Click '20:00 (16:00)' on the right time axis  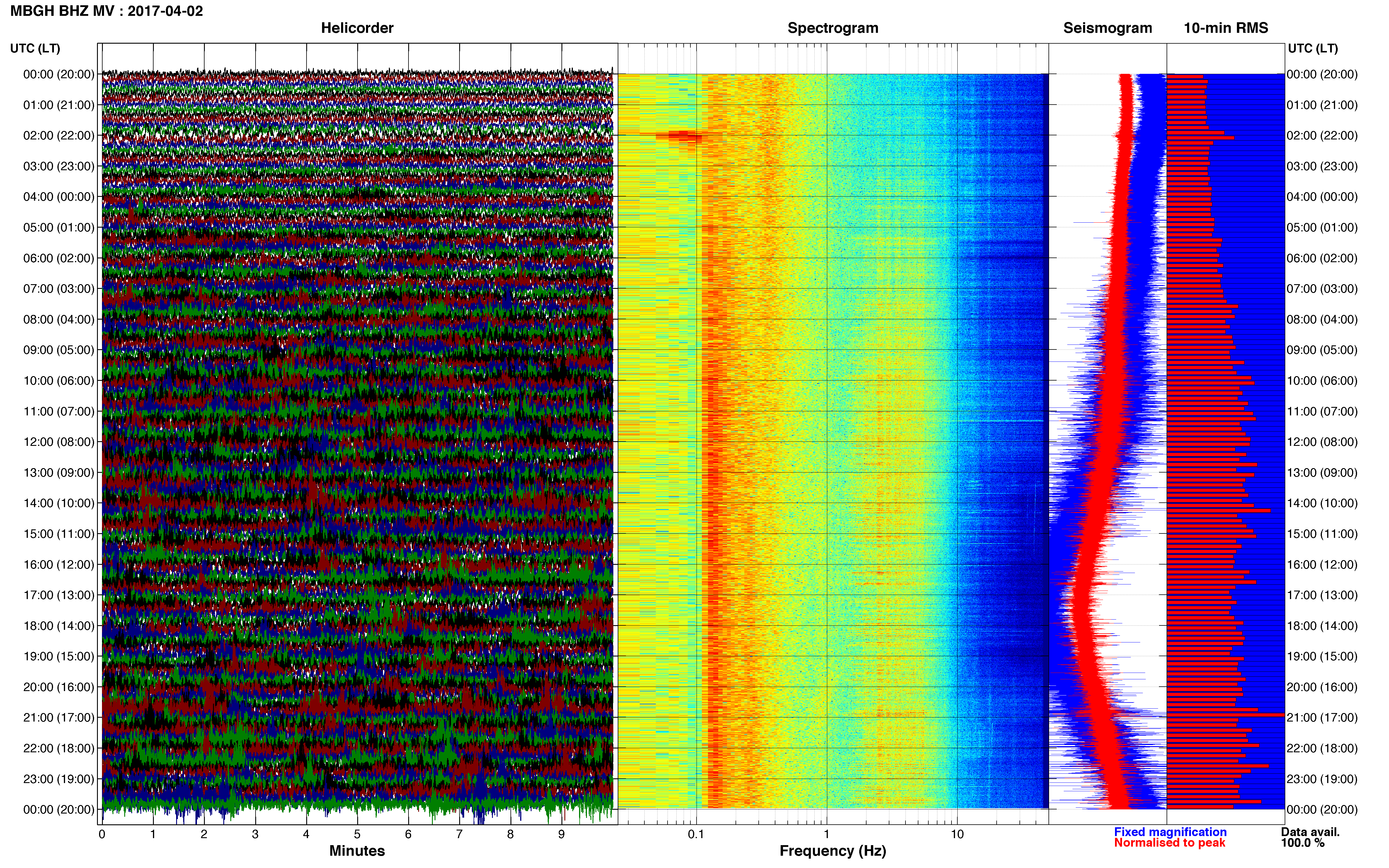(x=1322, y=687)
